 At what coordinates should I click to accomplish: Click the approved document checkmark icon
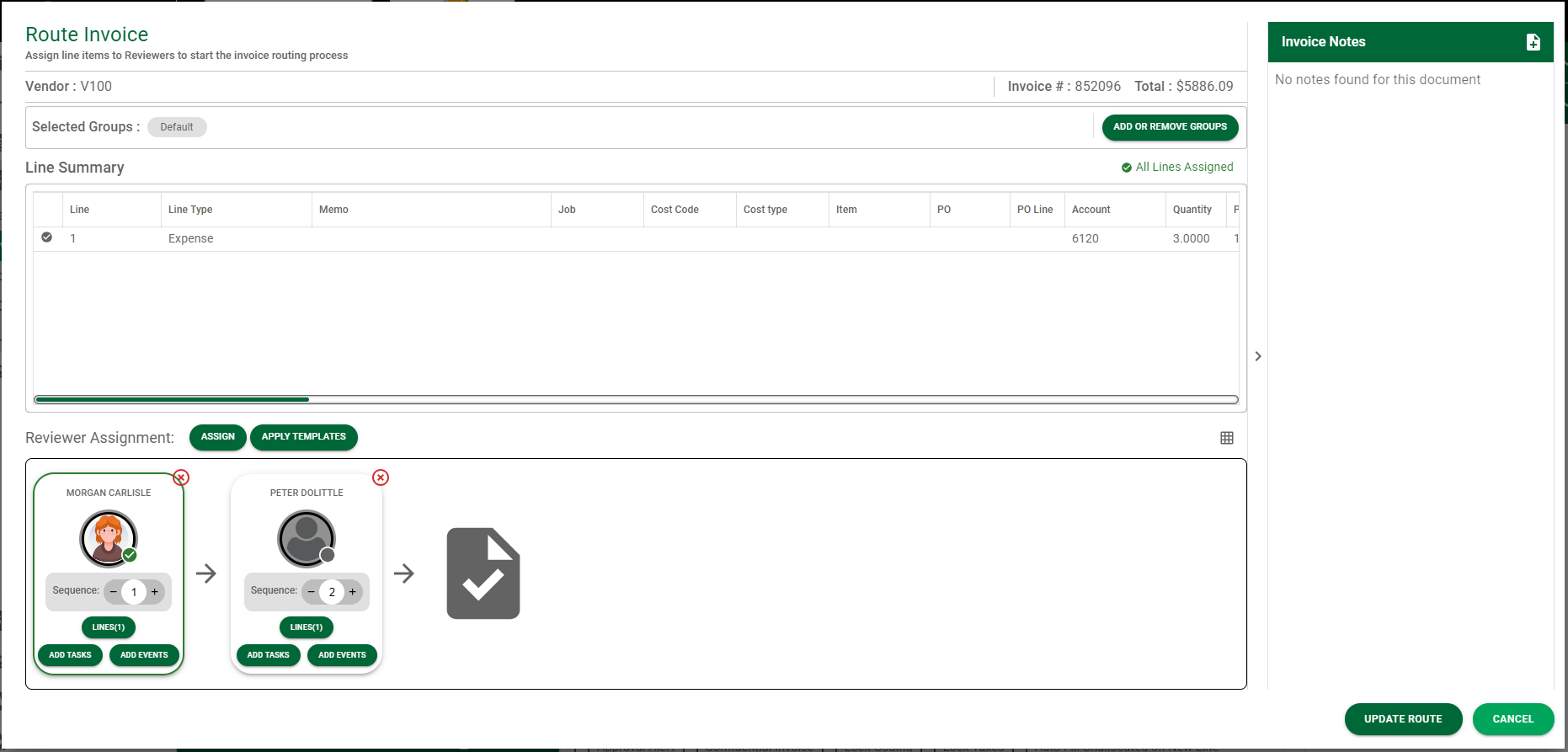tap(483, 573)
